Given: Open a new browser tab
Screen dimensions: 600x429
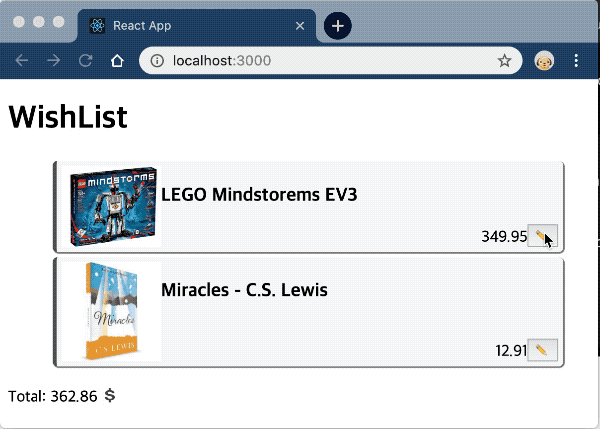Looking at the screenshot, I should [338, 26].
